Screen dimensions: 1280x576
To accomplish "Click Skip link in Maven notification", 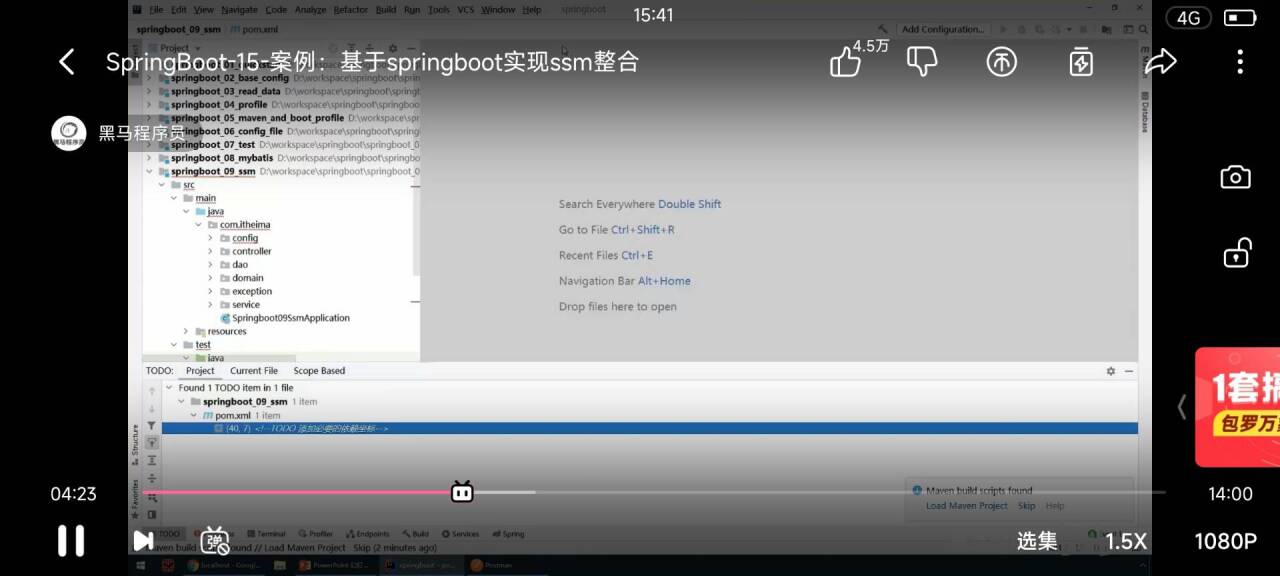I will tap(1026, 506).
